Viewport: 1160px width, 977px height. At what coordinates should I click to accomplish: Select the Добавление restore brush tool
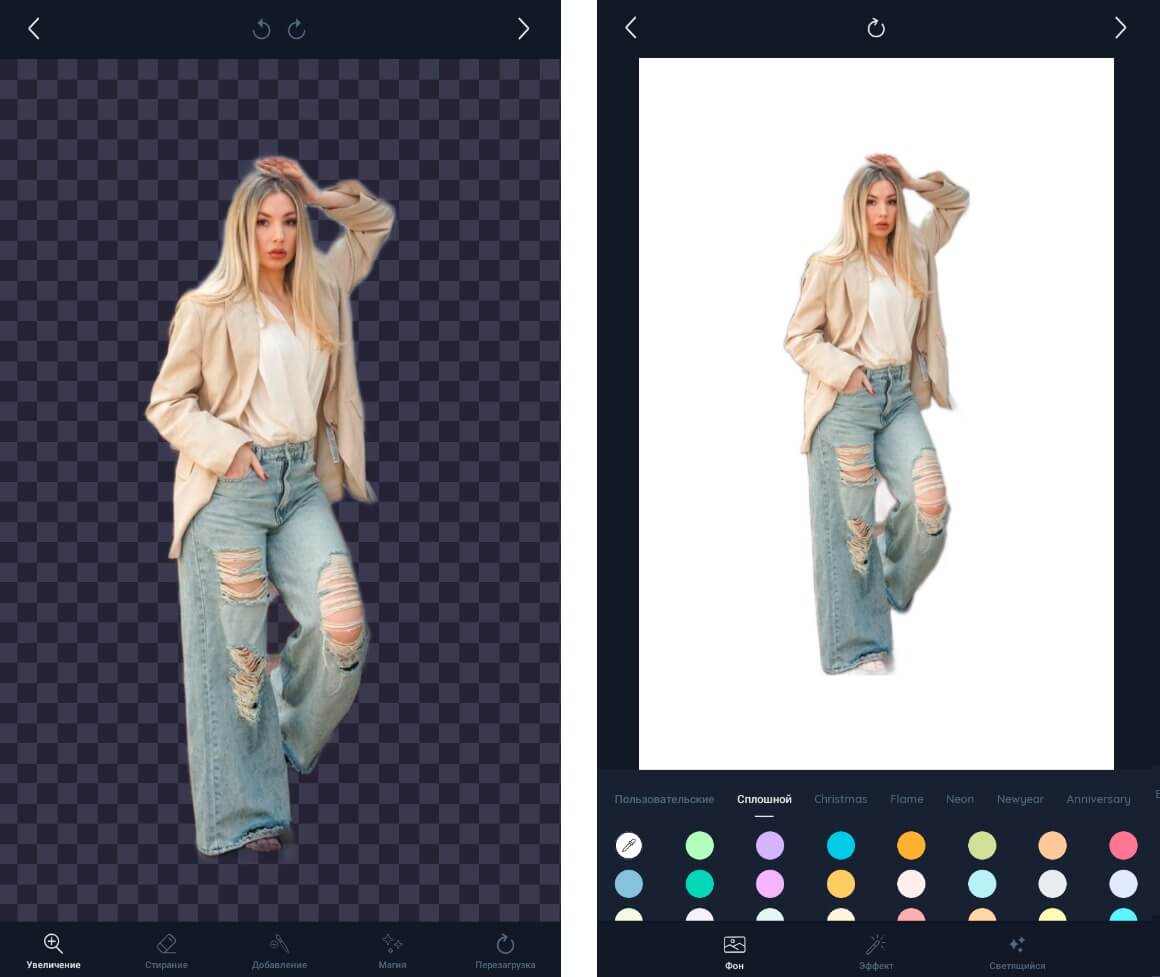point(279,951)
